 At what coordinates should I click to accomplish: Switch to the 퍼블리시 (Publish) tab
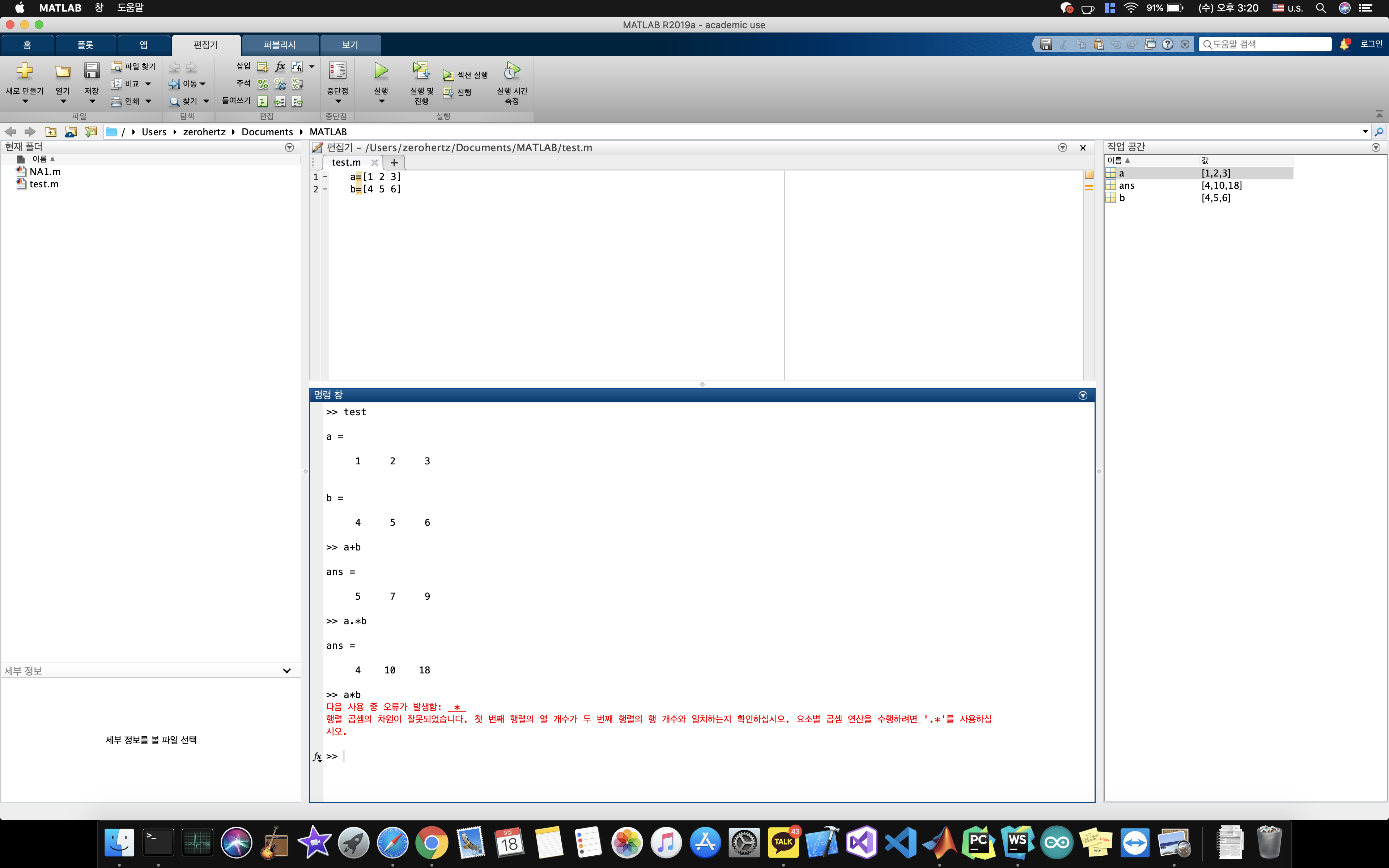pos(280,45)
